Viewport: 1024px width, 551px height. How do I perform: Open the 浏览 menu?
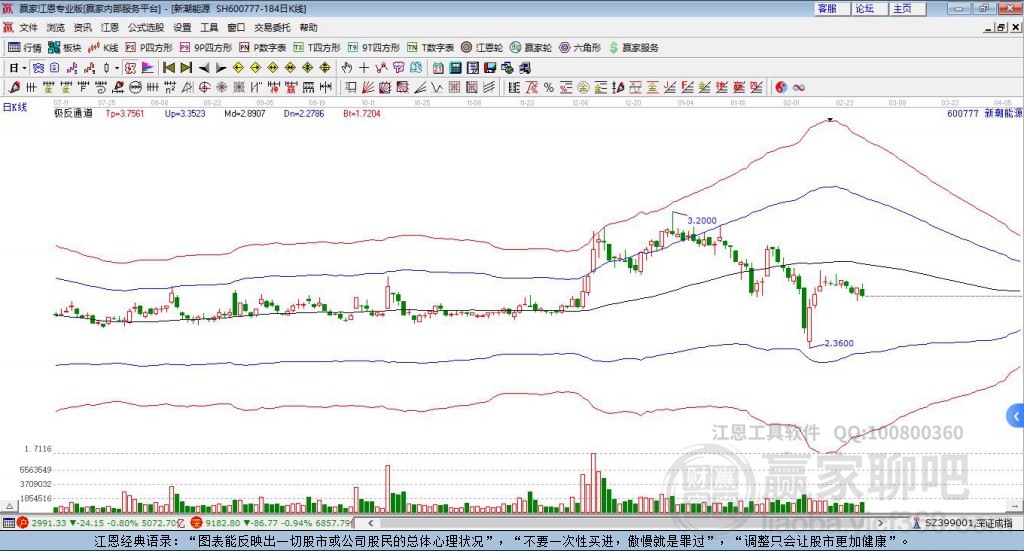pos(56,27)
